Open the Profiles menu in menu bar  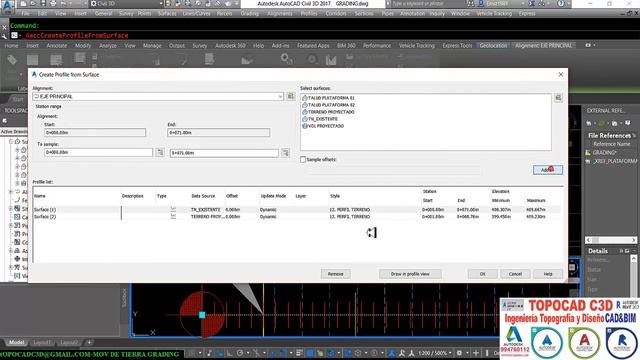pos(309,13)
